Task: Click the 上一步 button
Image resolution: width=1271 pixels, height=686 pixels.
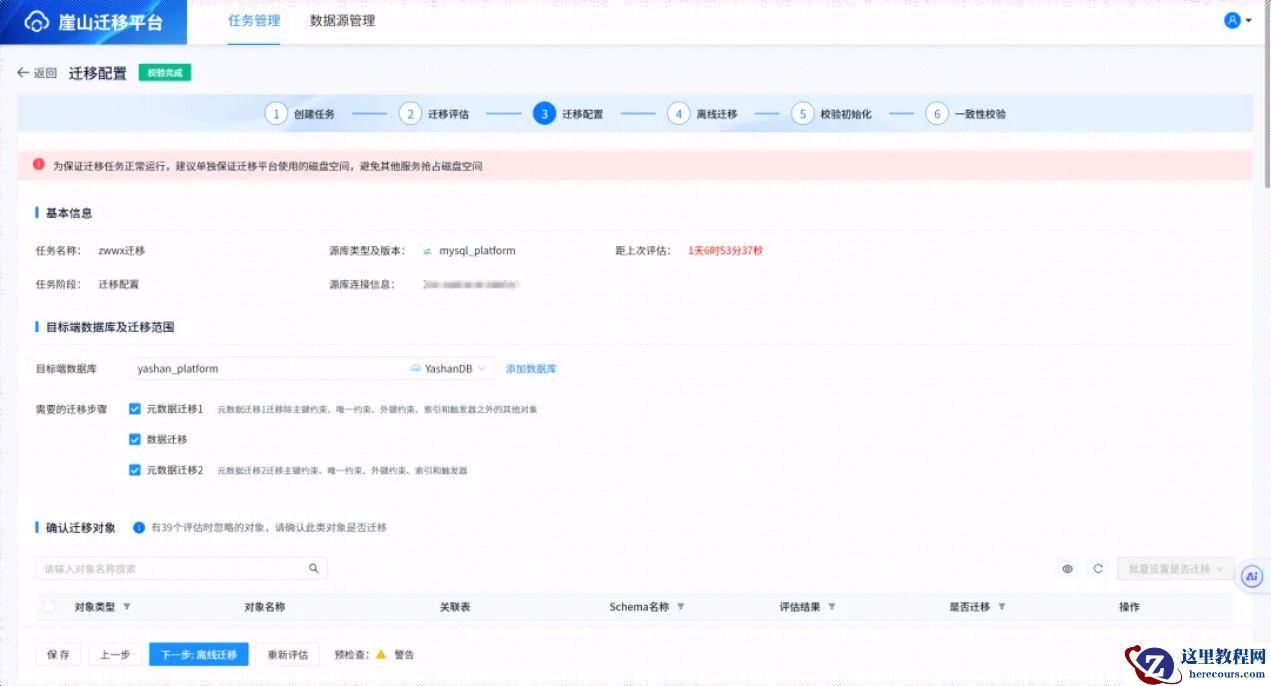Action: coord(115,654)
